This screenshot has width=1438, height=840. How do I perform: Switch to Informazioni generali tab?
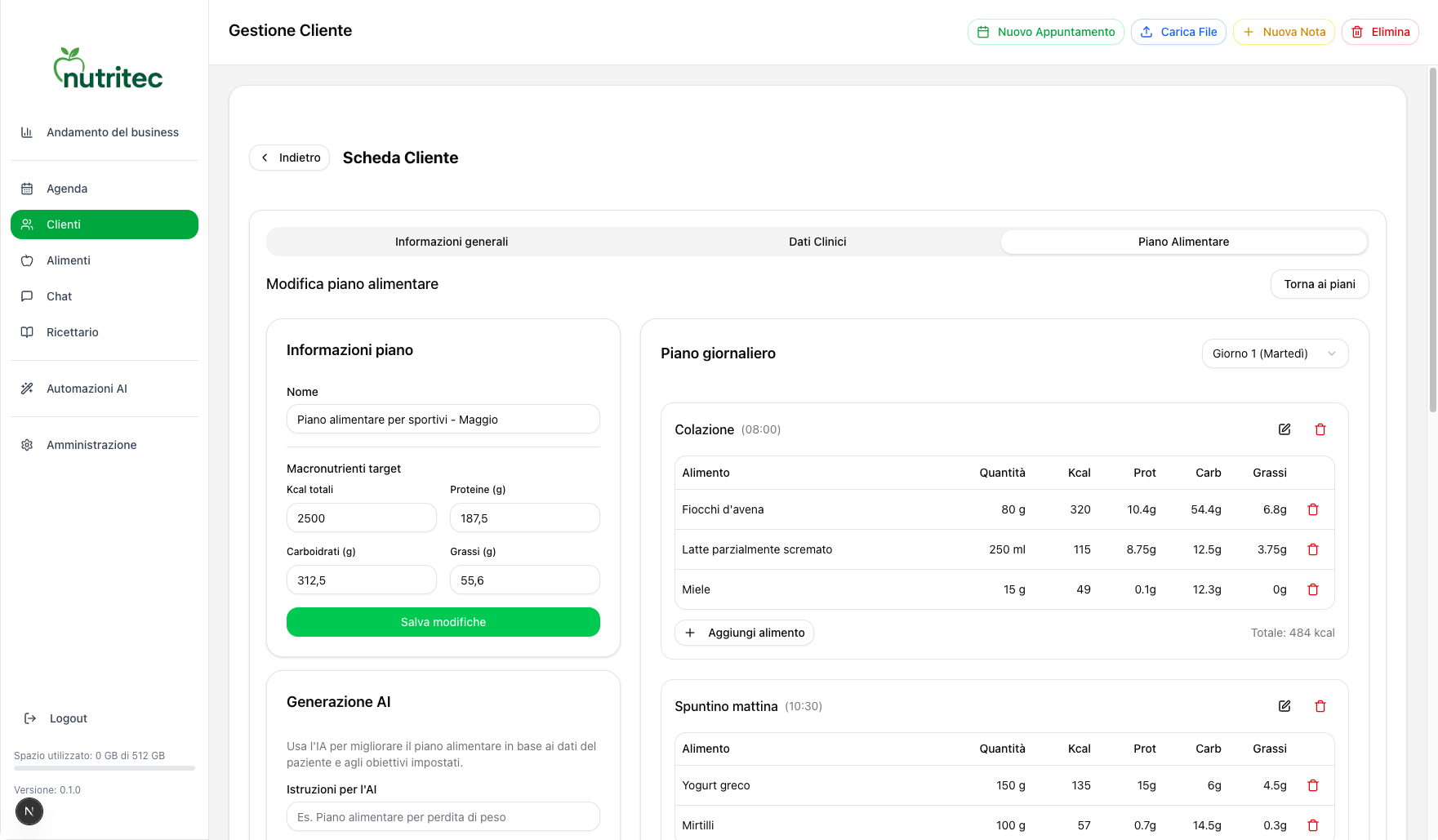(x=452, y=242)
